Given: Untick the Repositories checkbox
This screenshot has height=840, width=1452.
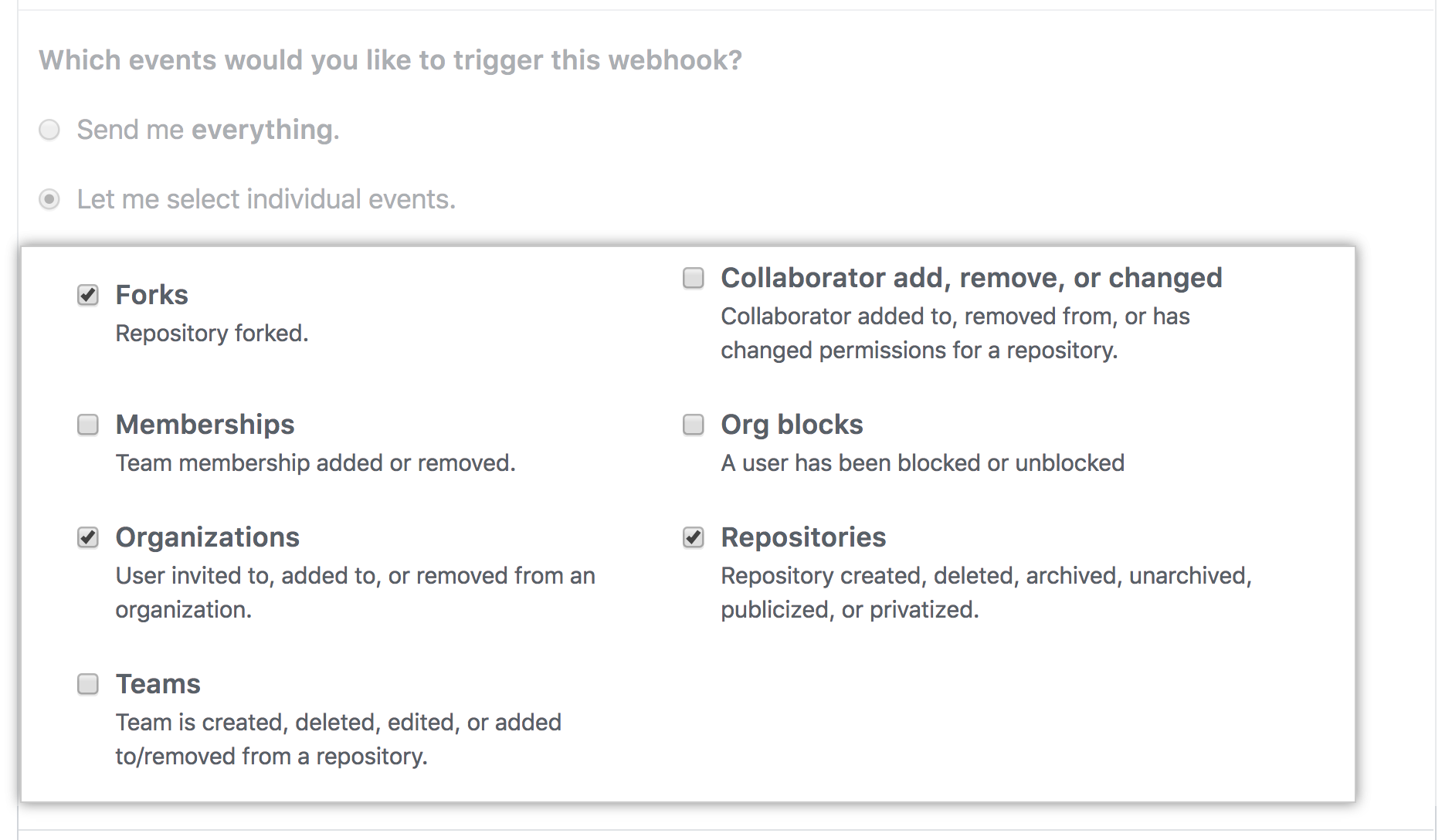Looking at the screenshot, I should point(694,537).
